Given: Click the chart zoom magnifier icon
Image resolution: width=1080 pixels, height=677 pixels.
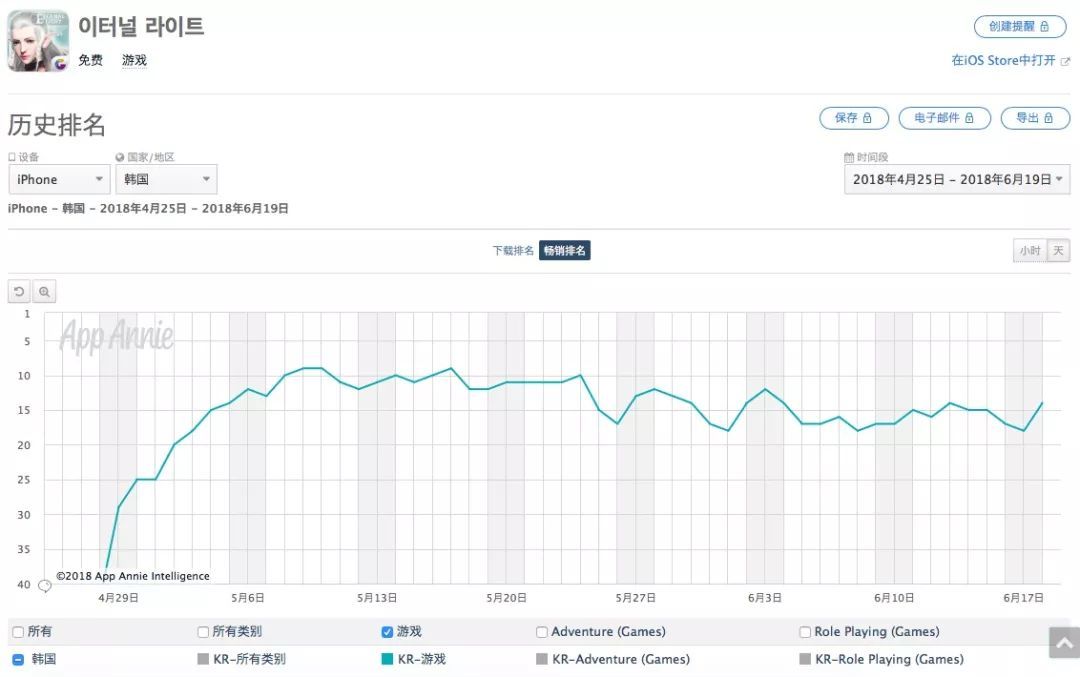Looking at the screenshot, I should point(44,292).
